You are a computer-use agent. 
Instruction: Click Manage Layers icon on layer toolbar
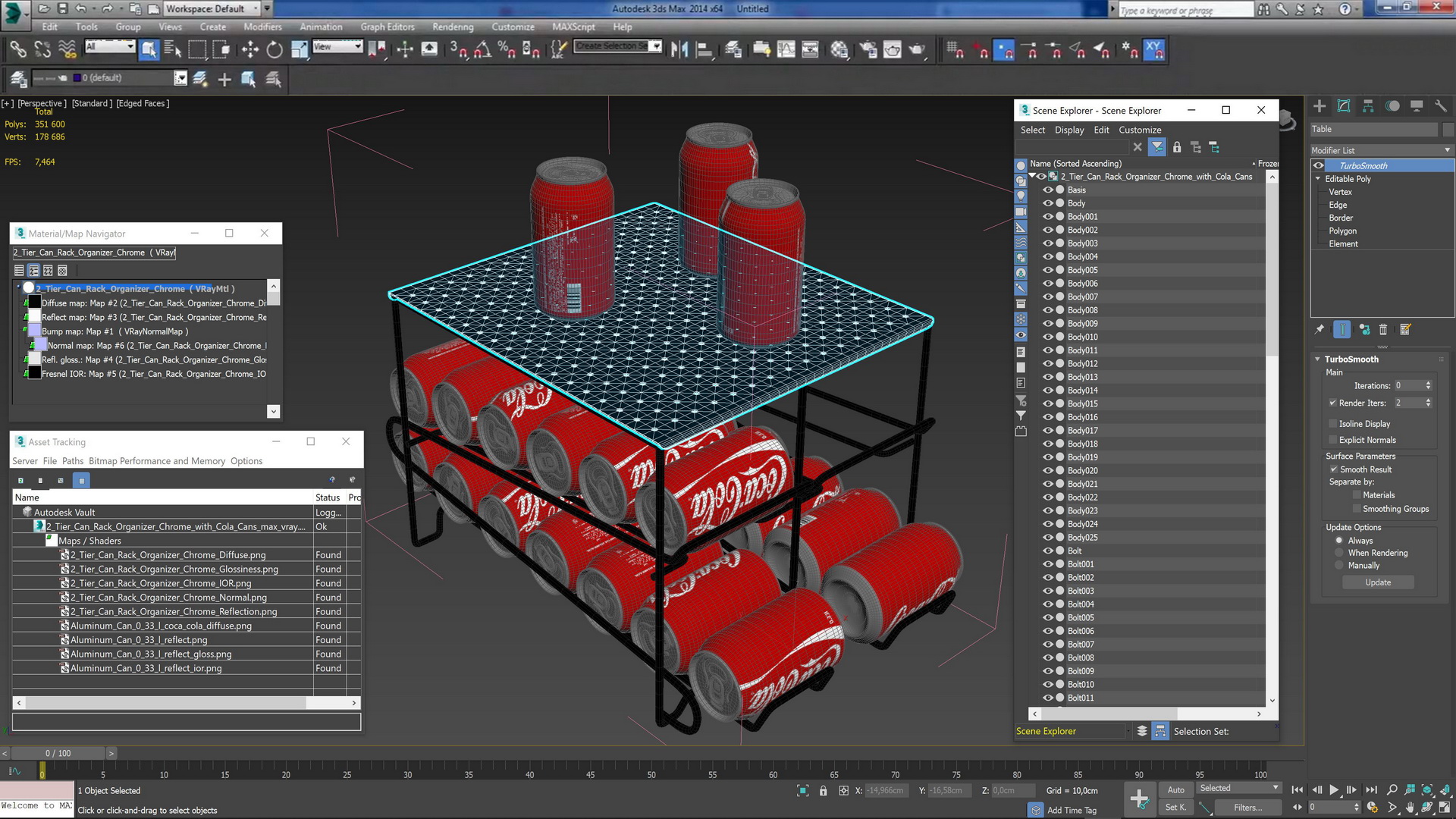point(18,79)
